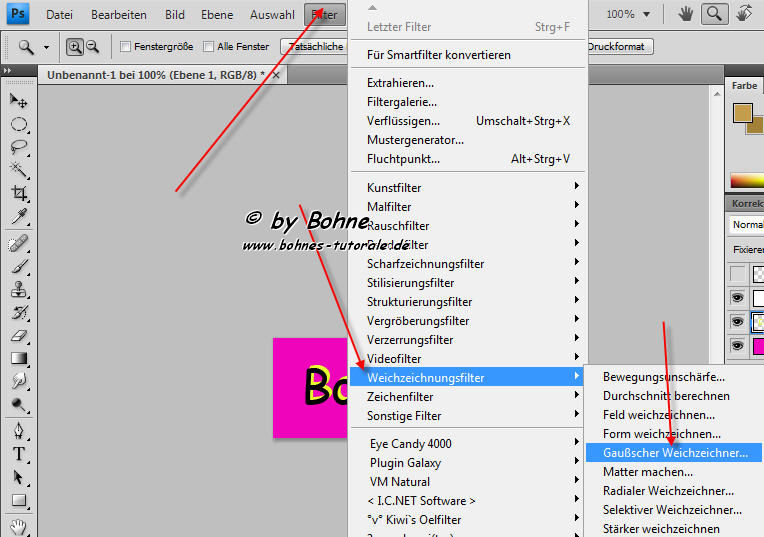This screenshot has height=537, width=764.
Task: Select the Eyedropper tool
Action: (x=19, y=216)
